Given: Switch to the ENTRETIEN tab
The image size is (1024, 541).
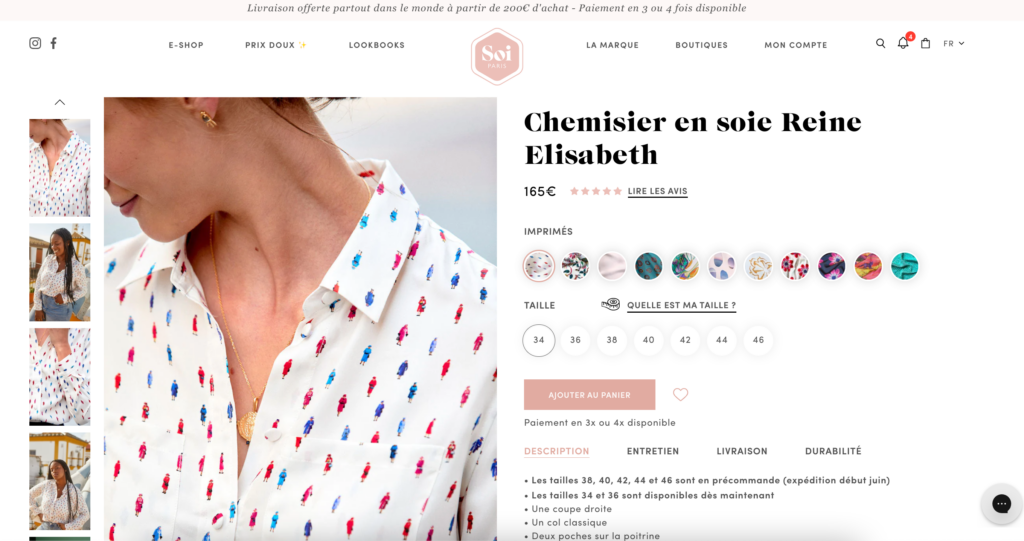Looking at the screenshot, I should point(653,451).
